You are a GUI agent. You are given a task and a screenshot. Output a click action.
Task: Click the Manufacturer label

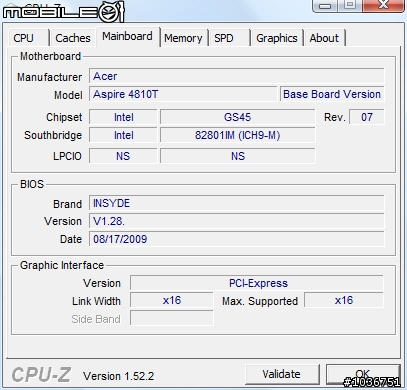[x=49, y=77]
